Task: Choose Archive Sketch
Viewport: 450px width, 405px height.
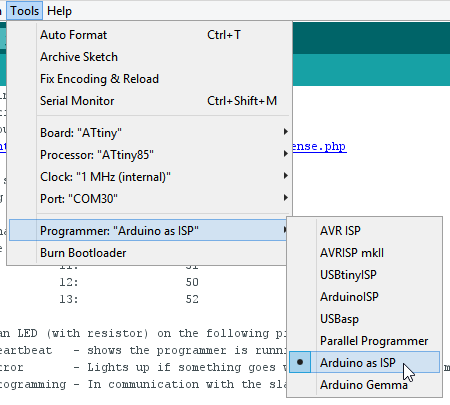Action: click(149, 57)
